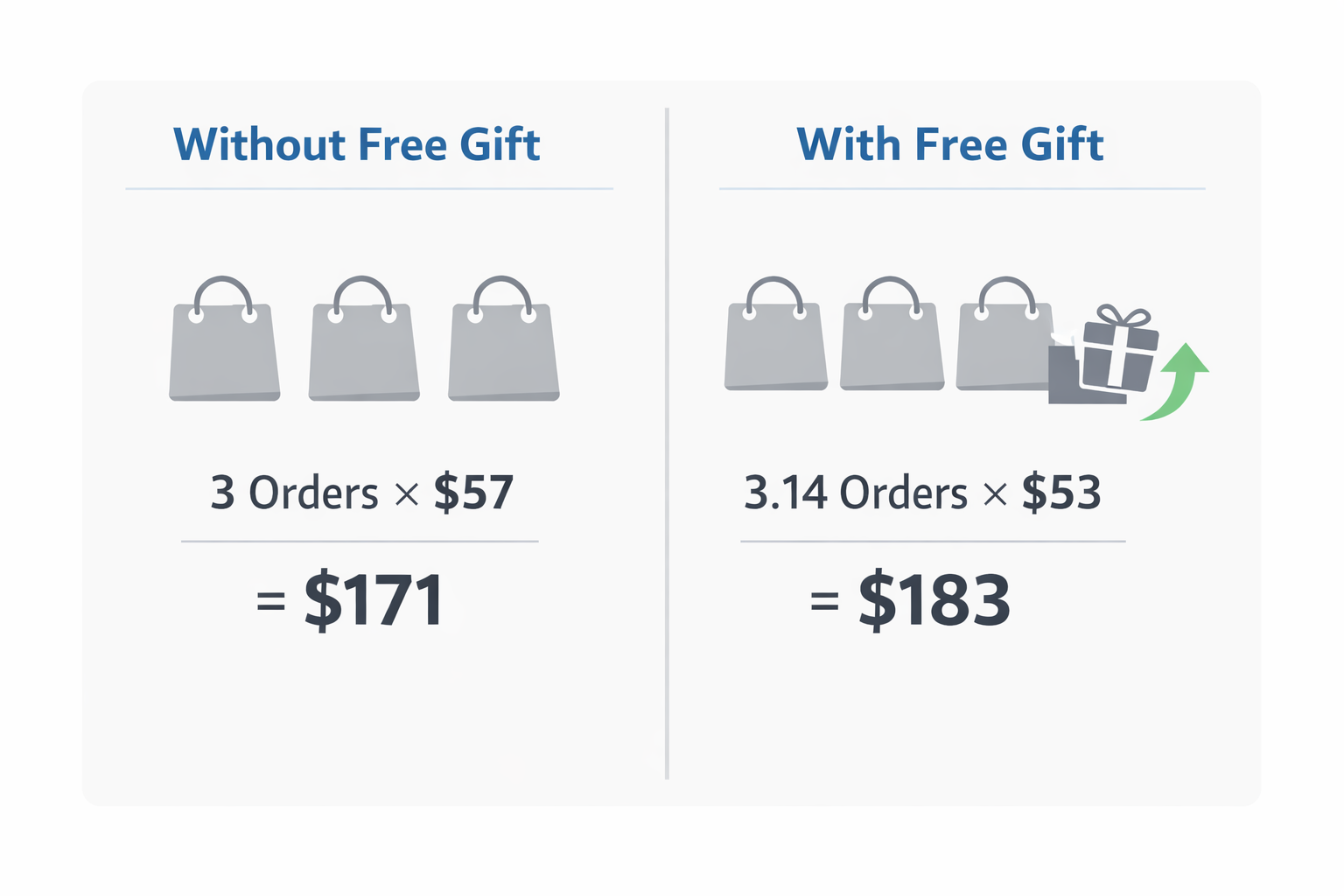
Task: Select the $57 order value
Action: pos(473,493)
